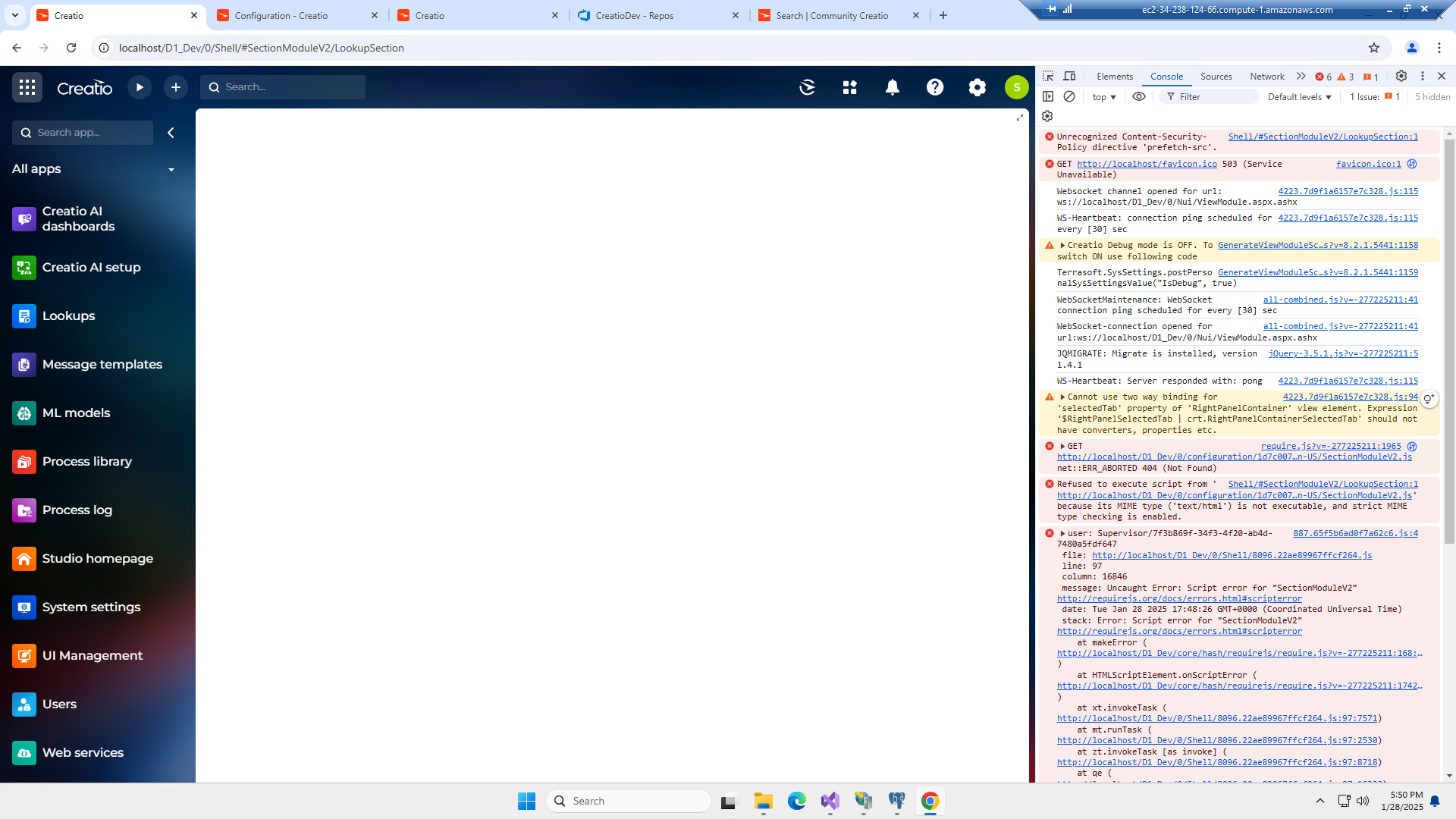The height and width of the screenshot is (819, 1456).
Task: Toggle device toolbar in DevTools
Action: [x=1070, y=77]
